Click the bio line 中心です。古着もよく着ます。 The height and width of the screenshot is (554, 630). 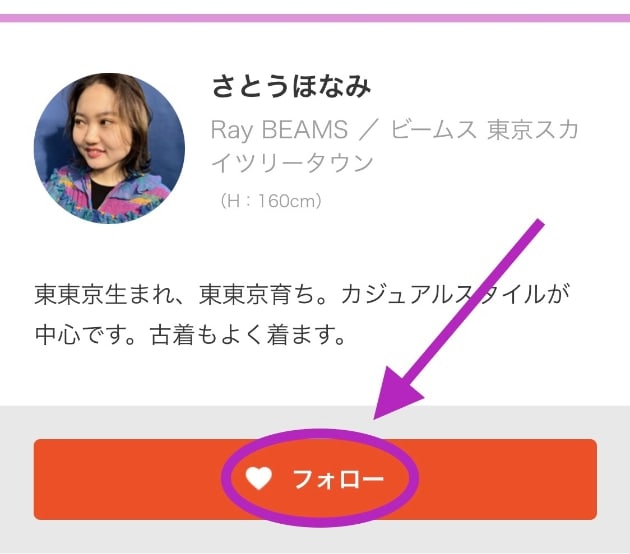(190, 335)
